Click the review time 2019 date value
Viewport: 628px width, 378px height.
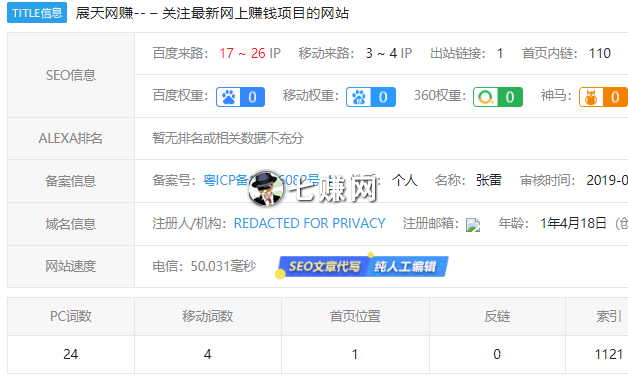607,180
